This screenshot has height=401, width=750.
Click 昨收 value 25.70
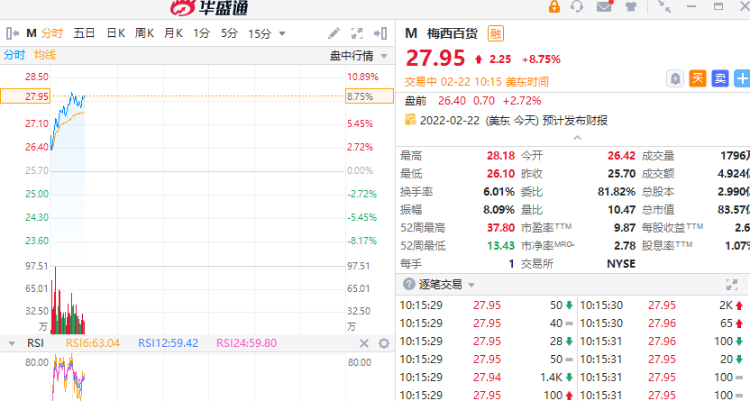click(621, 174)
